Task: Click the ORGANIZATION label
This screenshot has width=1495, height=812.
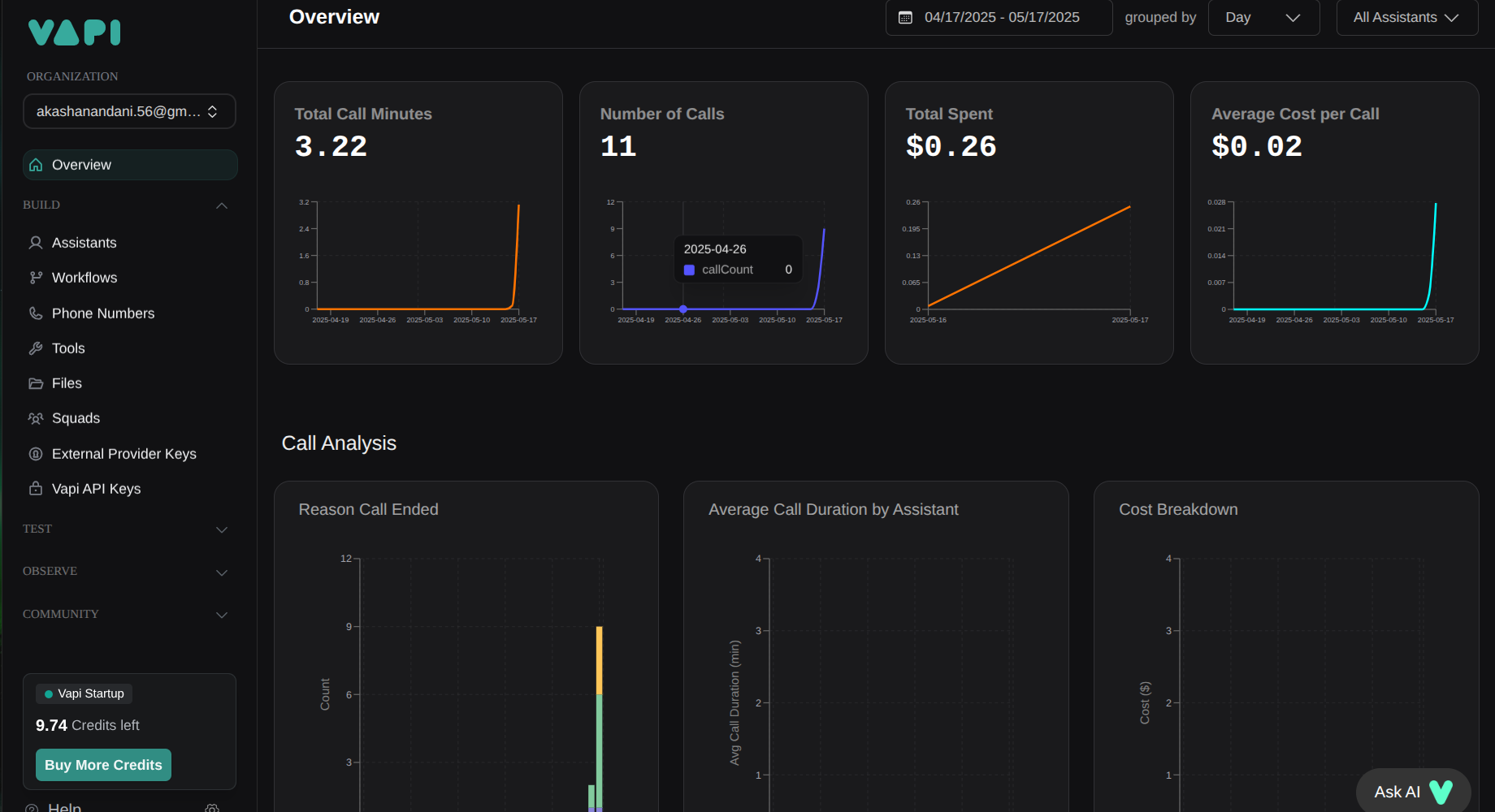Action: [x=72, y=76]
